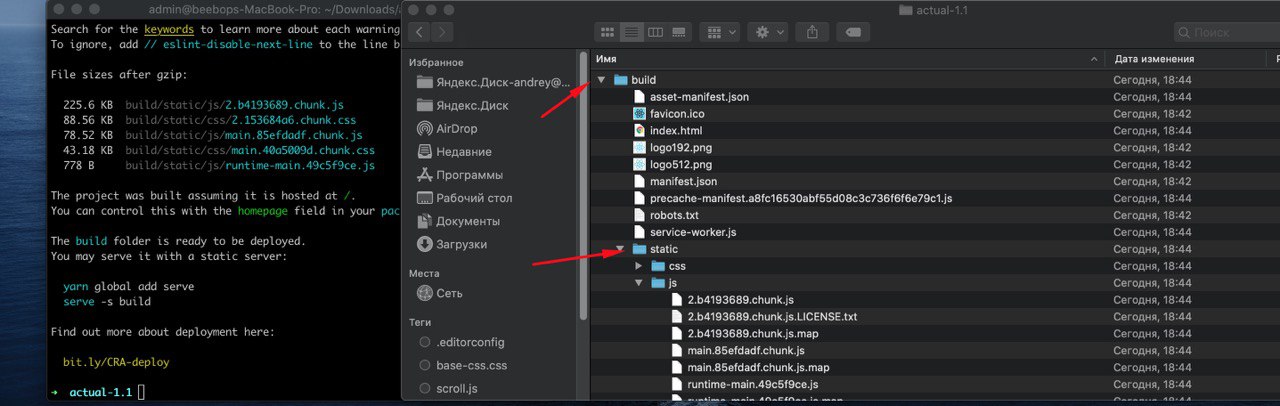Select asset-manifest.json file
This screenshot has height=406, width=1280.
tap(699, 97)
